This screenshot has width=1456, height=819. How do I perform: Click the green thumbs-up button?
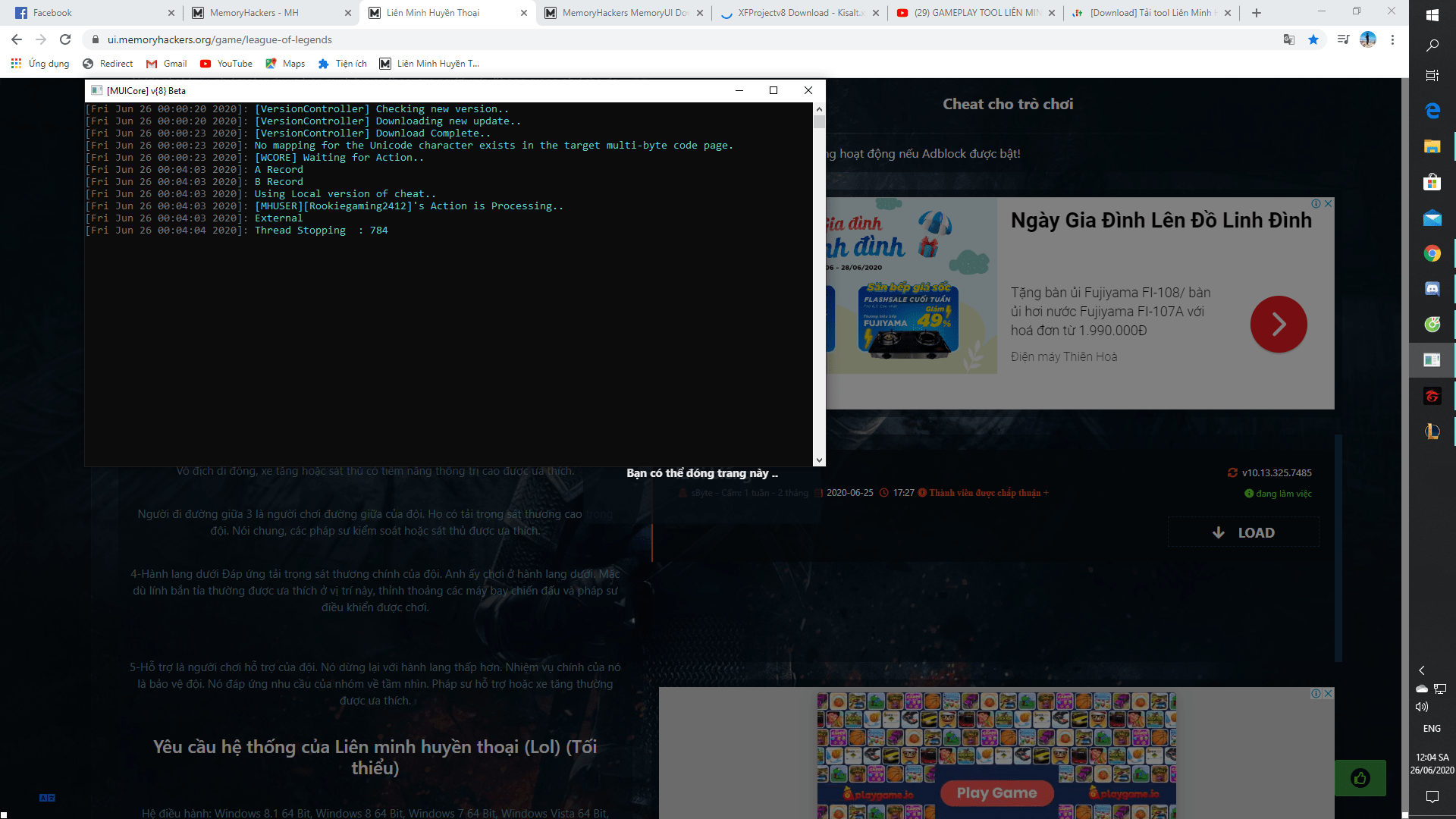(x=1360, y=778)
